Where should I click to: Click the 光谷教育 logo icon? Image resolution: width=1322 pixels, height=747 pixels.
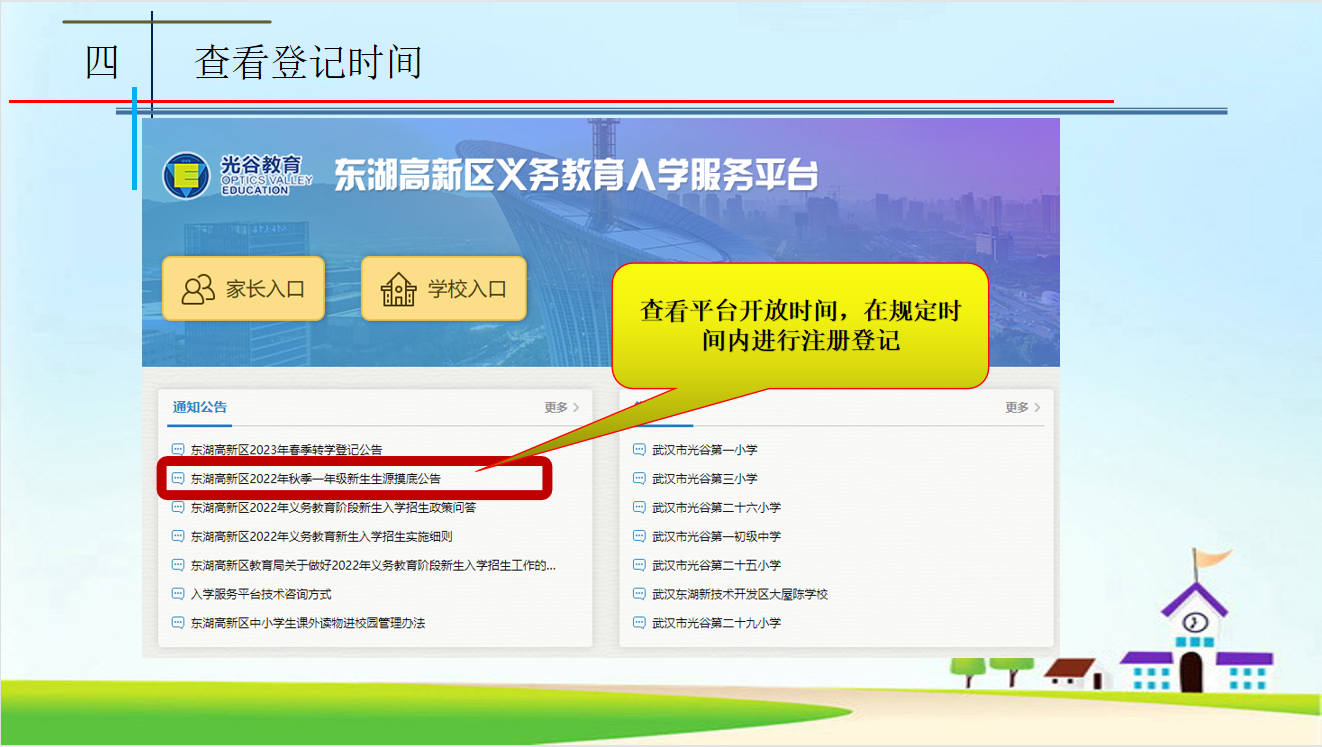187,176
